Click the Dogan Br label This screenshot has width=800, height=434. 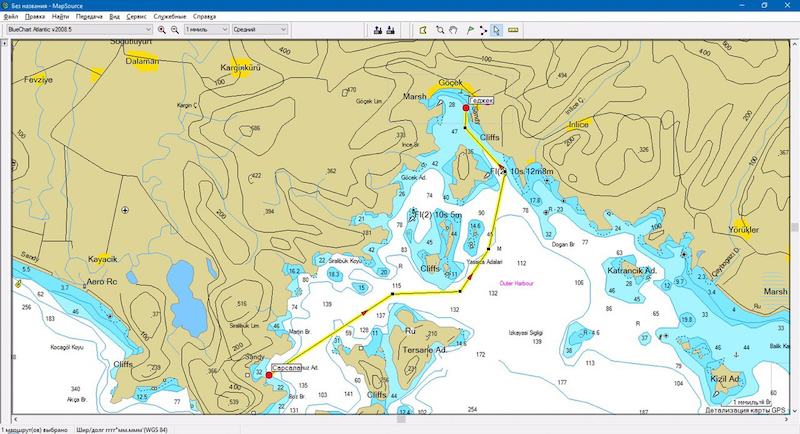pyautogui.click(x=563, y=244)
